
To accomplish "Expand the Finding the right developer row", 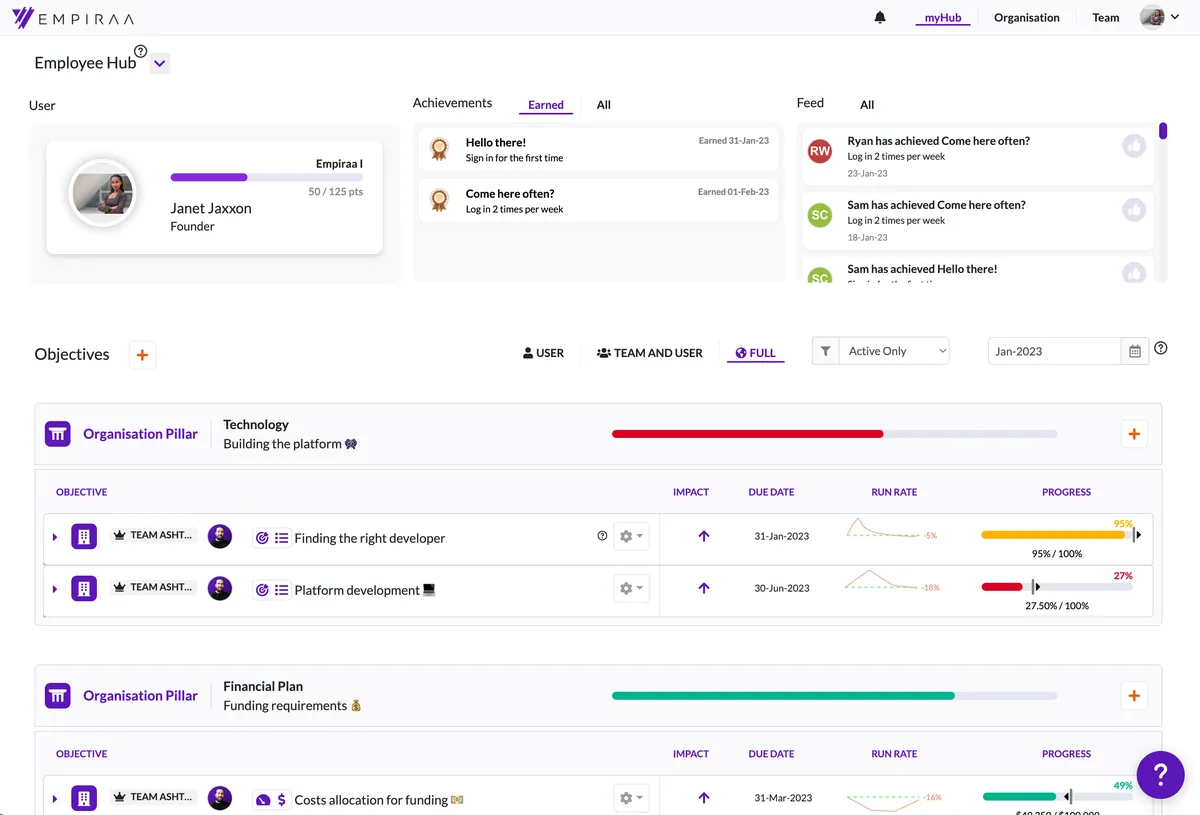I will coord(55,537).
